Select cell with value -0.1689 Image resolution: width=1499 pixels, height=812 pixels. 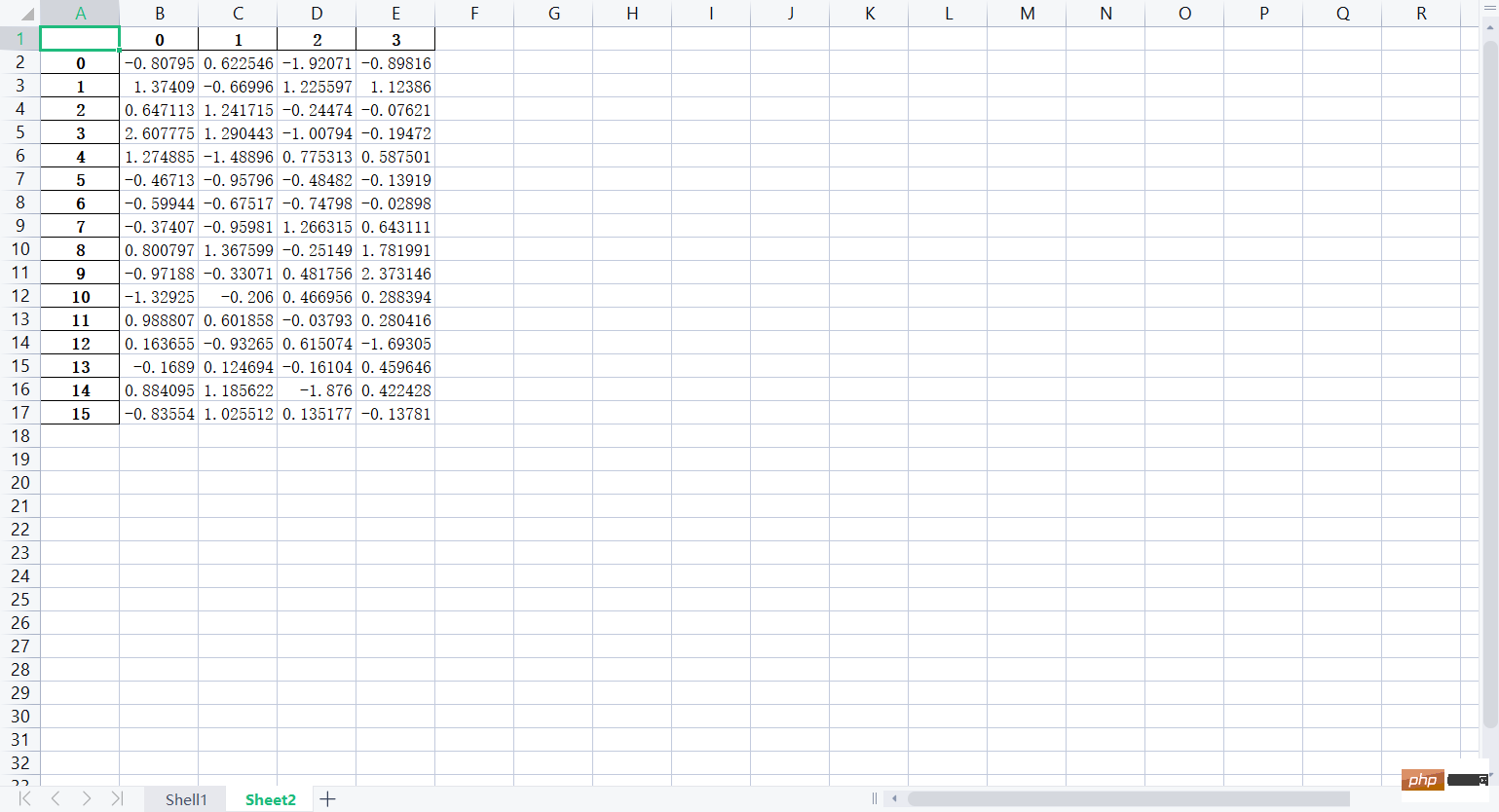coord(160,367)
